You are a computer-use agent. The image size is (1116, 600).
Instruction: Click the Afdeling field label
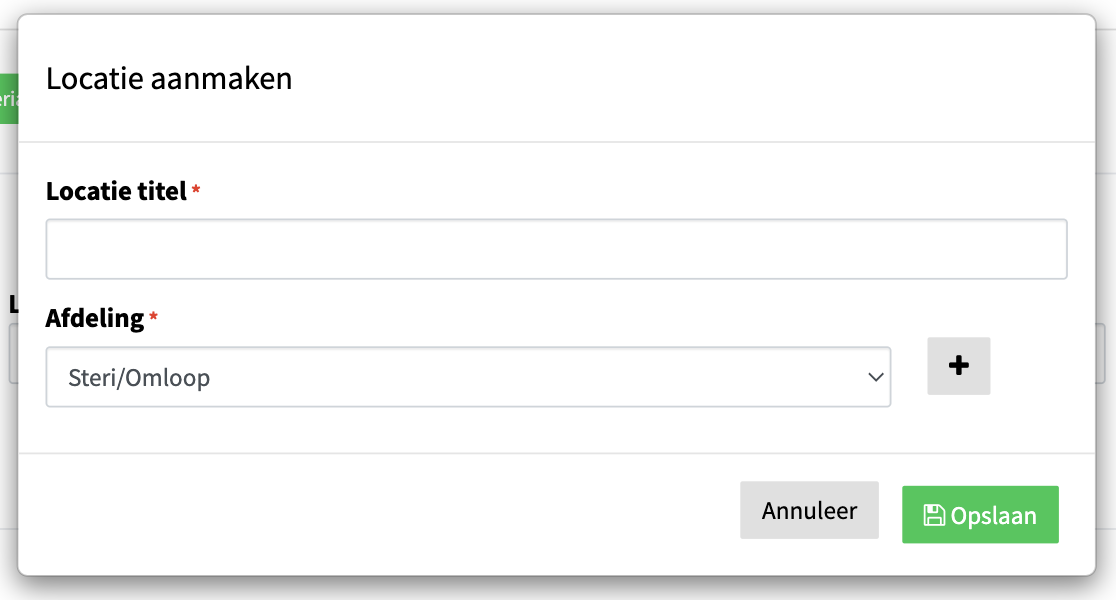coord(95,318)
